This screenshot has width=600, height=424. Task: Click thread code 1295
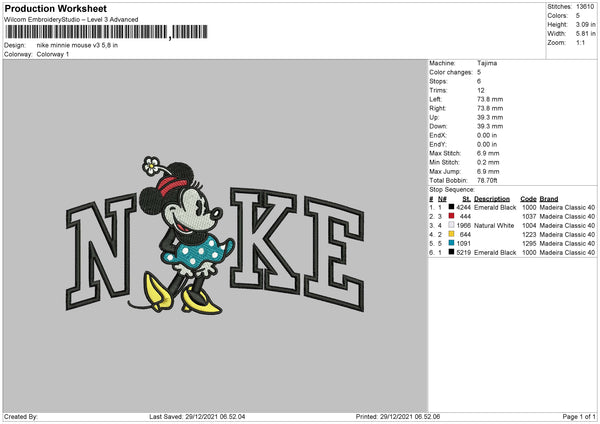(x=529, y=243)
